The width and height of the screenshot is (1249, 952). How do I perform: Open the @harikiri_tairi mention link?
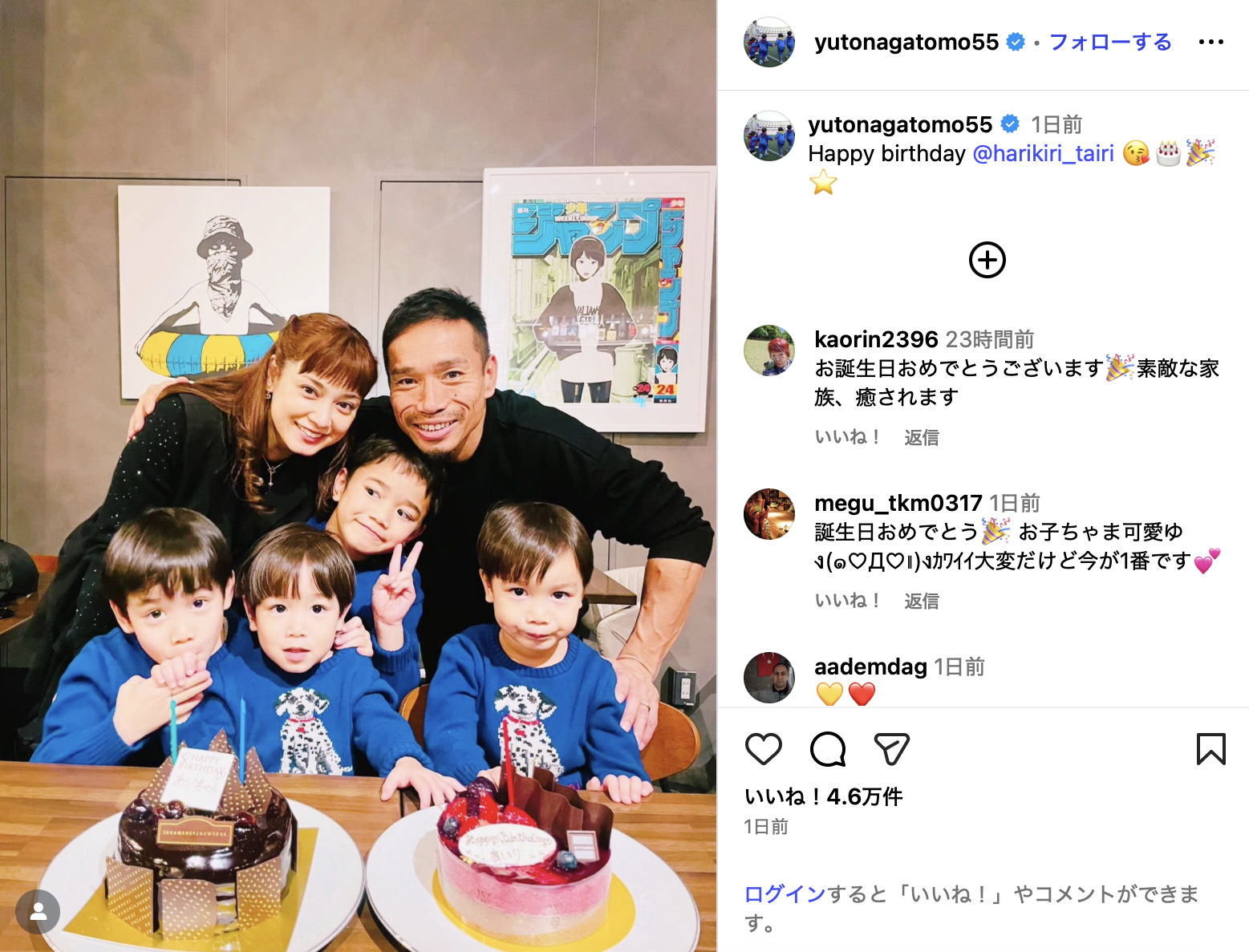(x=1043, y=153)
